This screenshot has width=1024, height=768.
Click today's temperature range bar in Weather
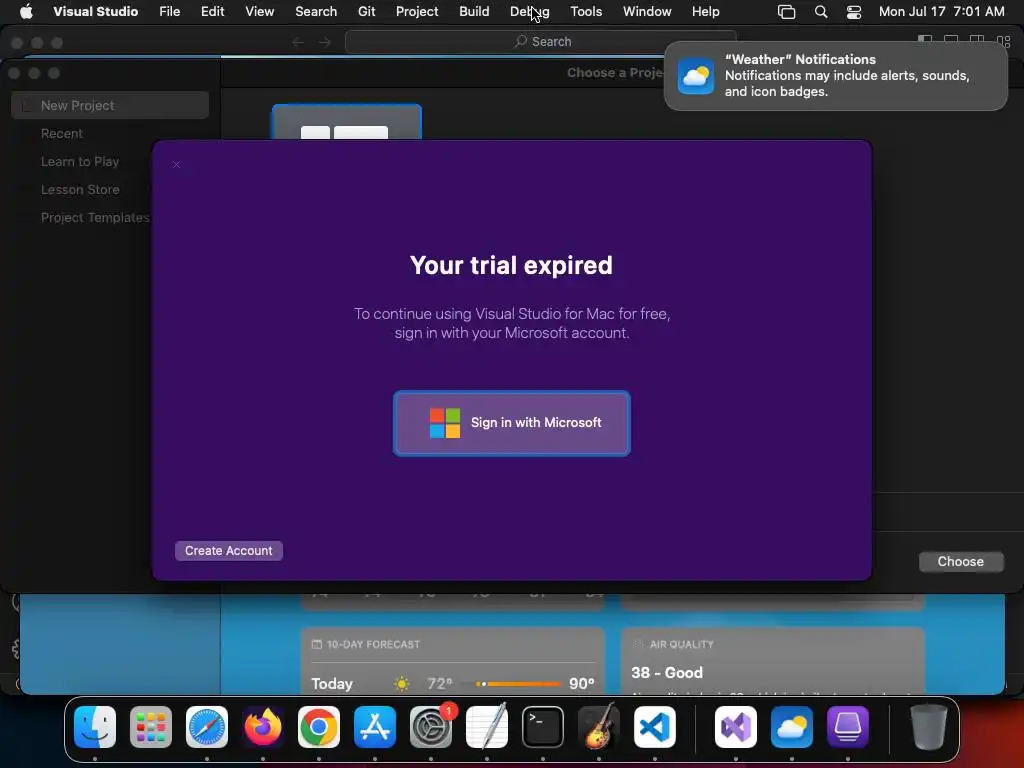(x=519, y=684)
